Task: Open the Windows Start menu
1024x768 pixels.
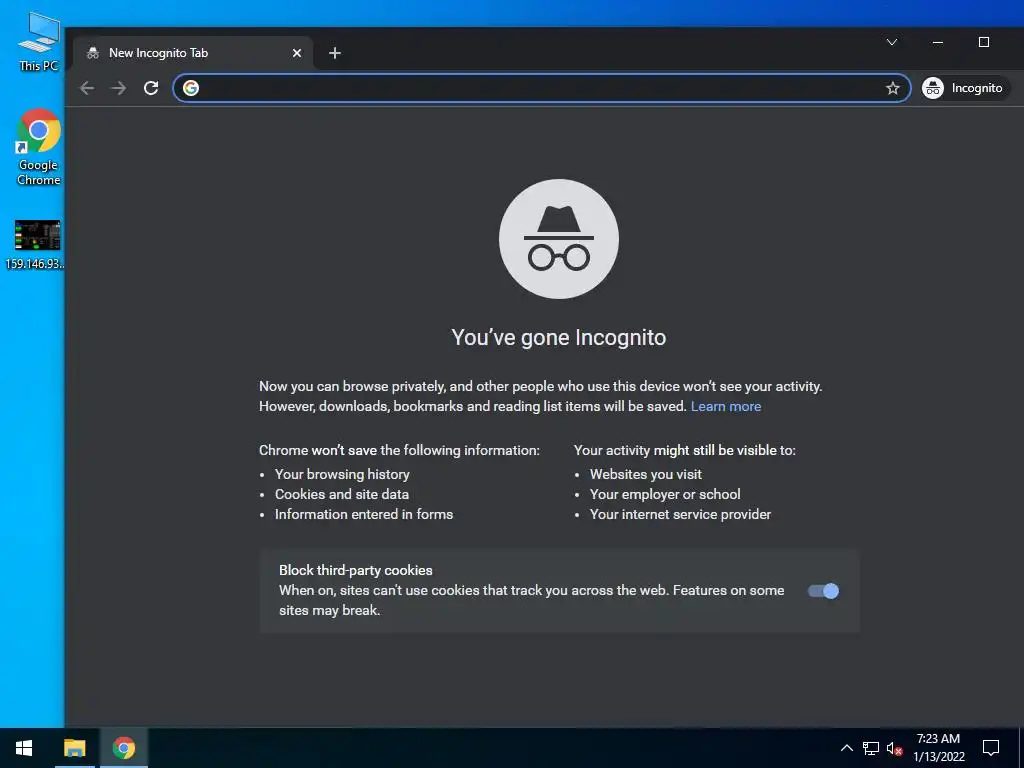Action: 24,748
